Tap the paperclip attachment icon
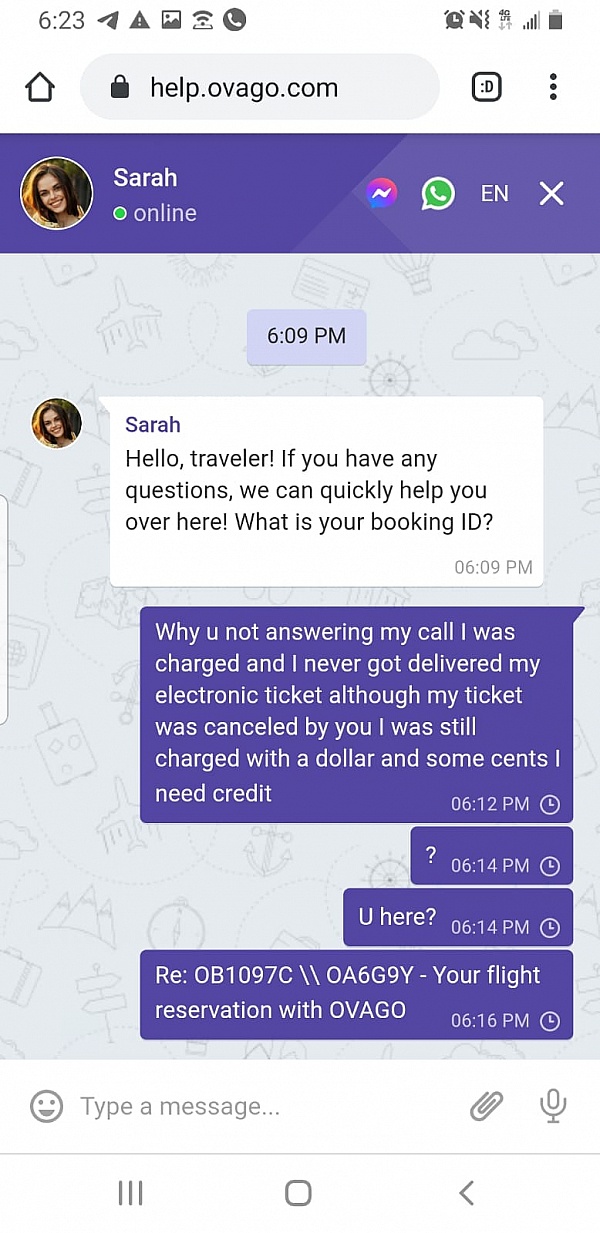 click(487, 1105)
